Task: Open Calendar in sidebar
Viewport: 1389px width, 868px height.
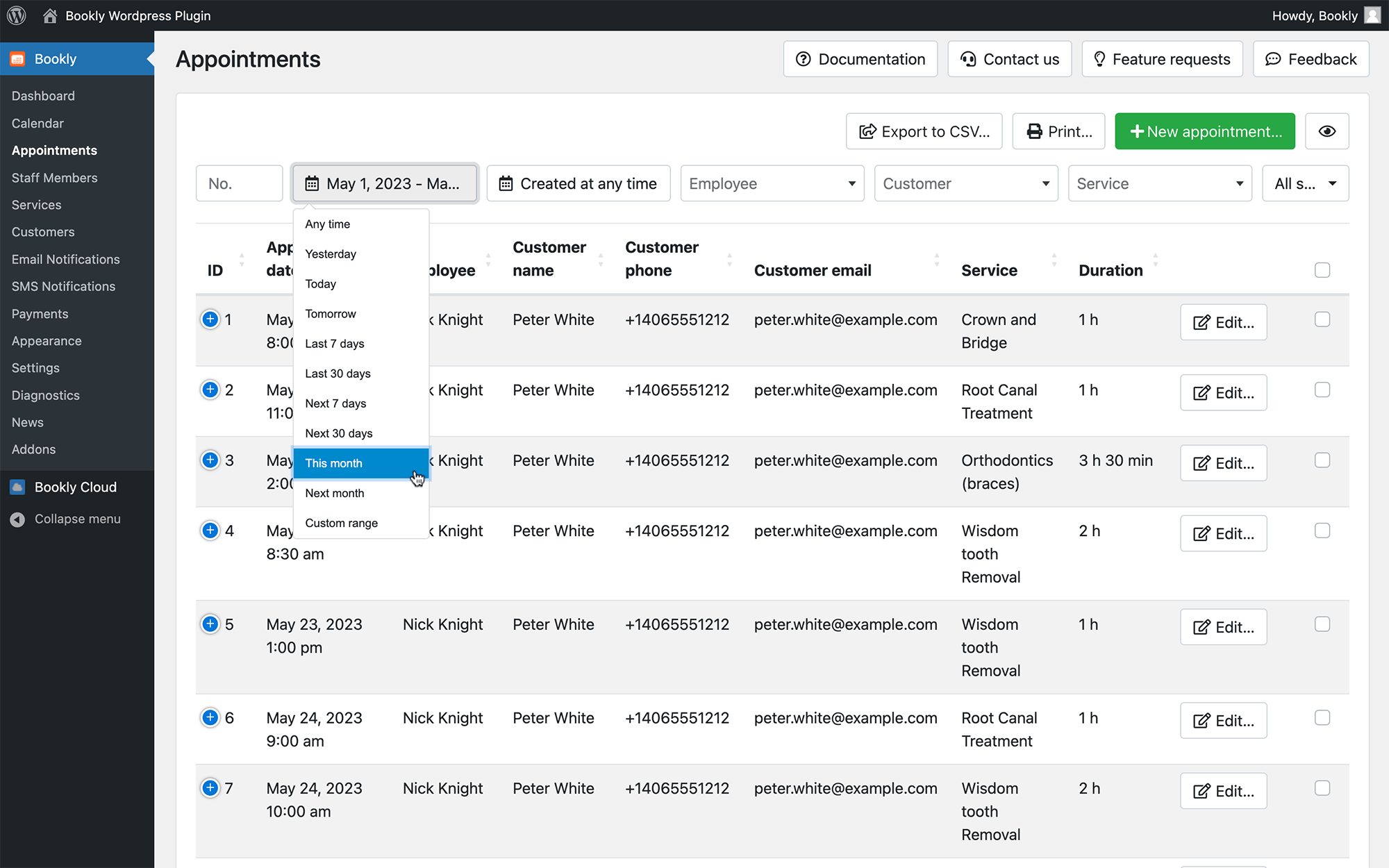Action: click(38, 123)
